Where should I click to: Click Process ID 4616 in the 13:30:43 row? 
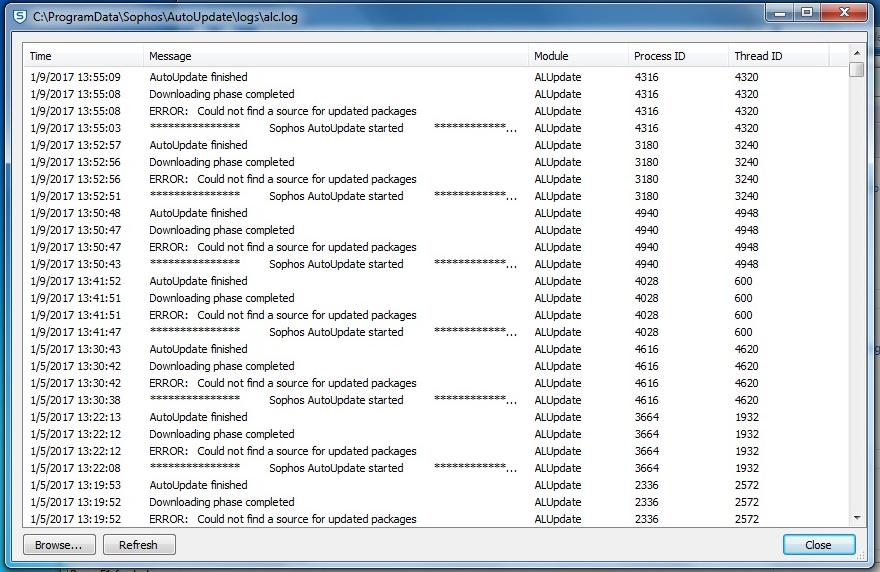point(647,349)
